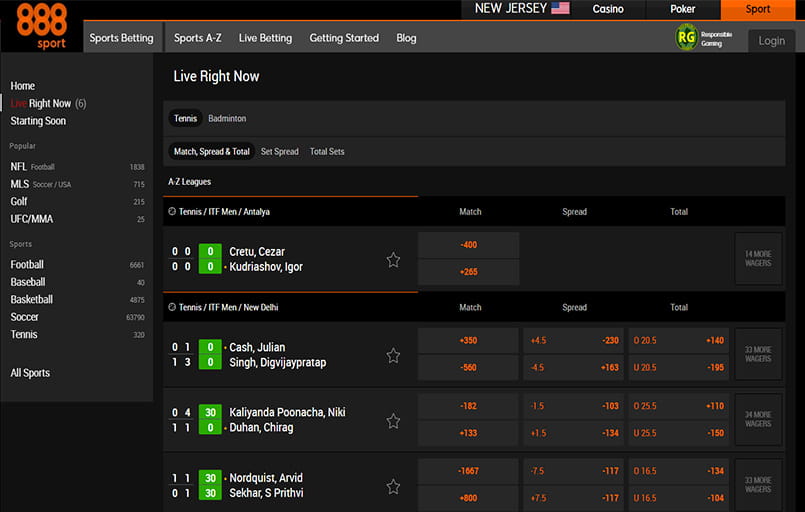Open Tennis in the sidebar Sports list

(77, 334)
